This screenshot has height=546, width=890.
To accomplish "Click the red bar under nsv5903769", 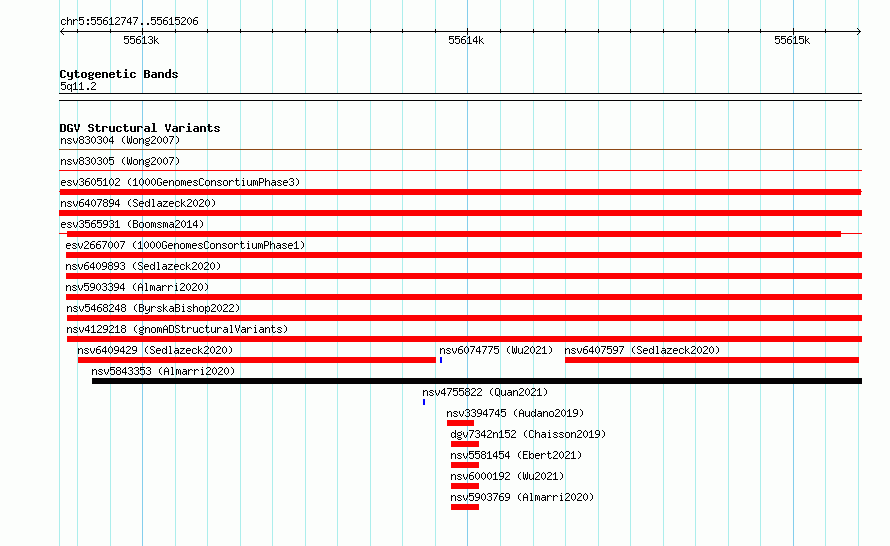I will point(465,507).
